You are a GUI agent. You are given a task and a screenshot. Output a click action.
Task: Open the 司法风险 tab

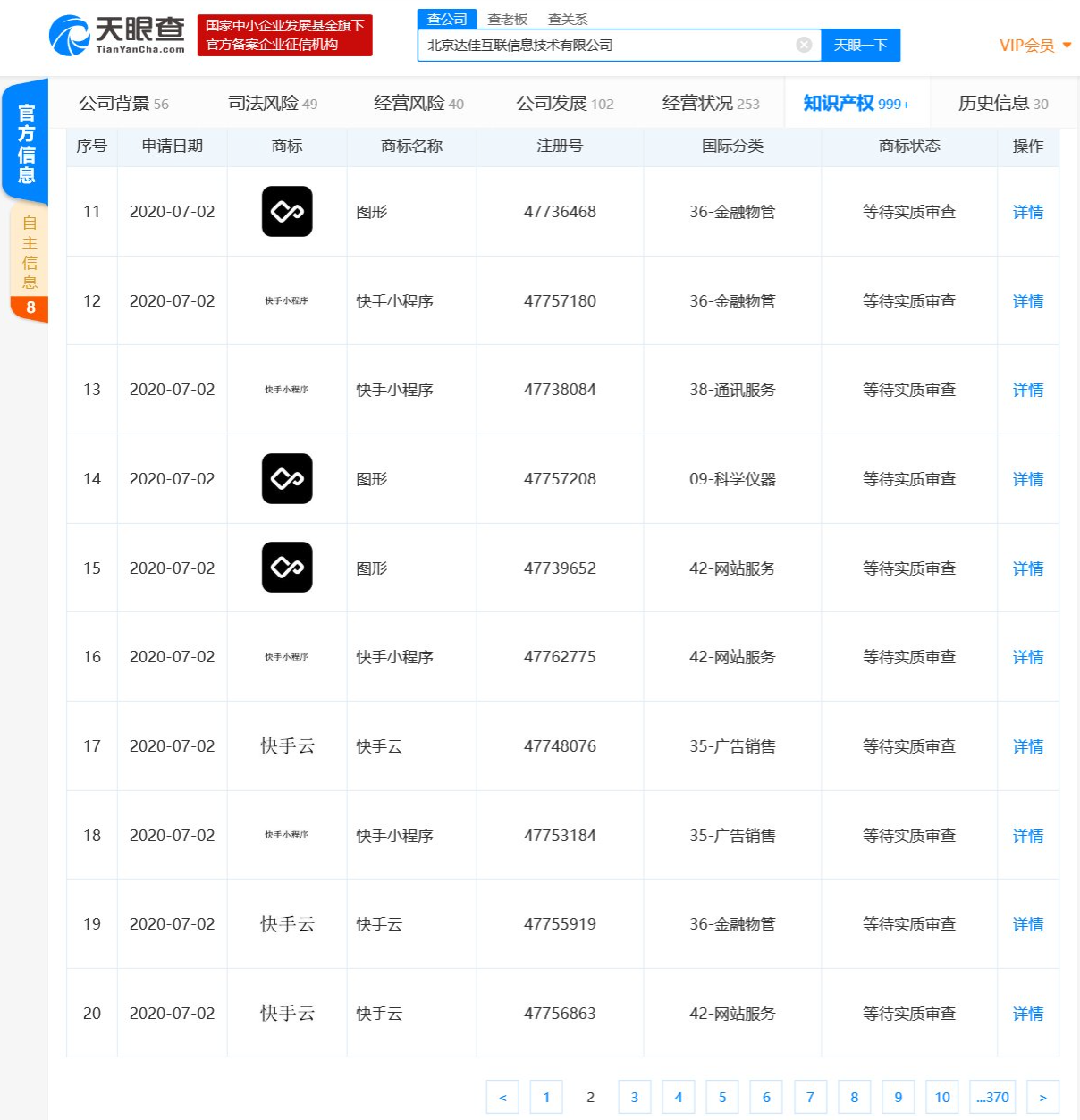[272, 104]
